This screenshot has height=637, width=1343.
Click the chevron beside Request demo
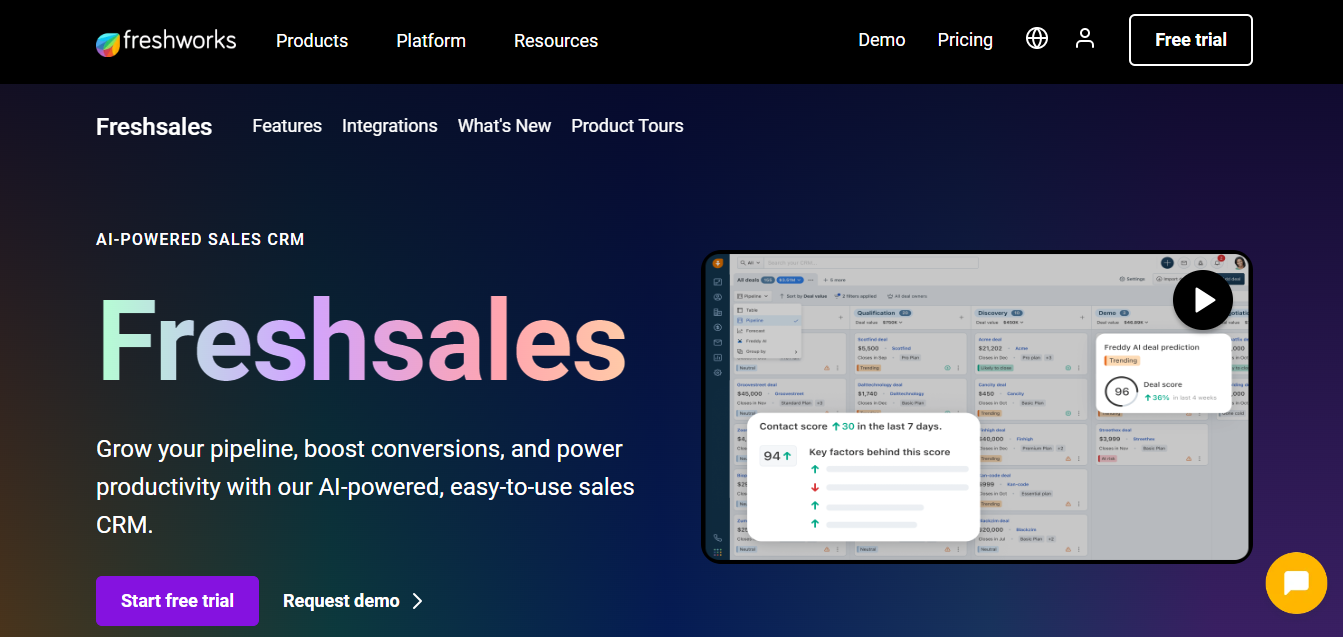[x=418, y=601]
